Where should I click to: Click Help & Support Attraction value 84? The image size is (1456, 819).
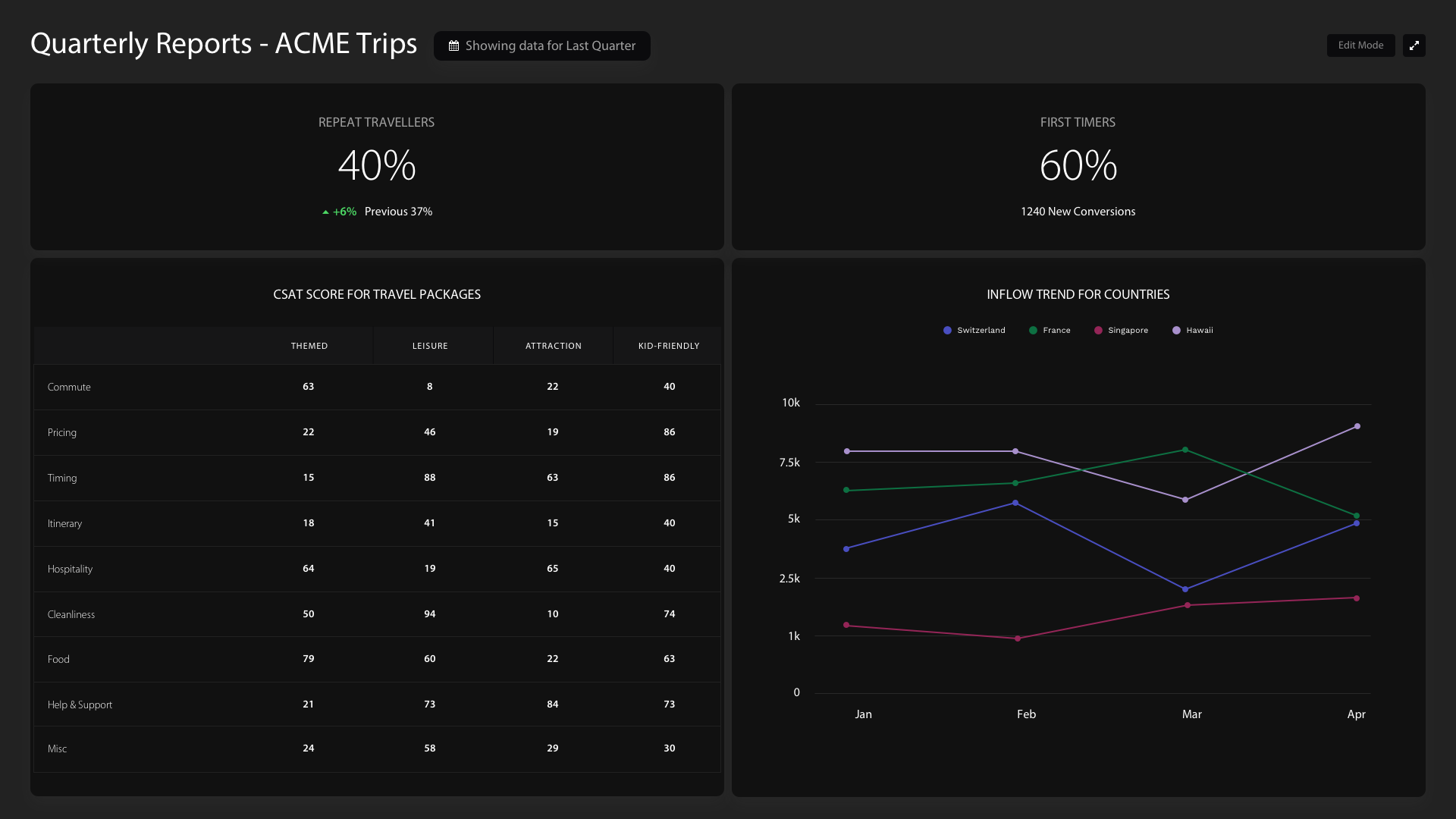coord(553,704)
